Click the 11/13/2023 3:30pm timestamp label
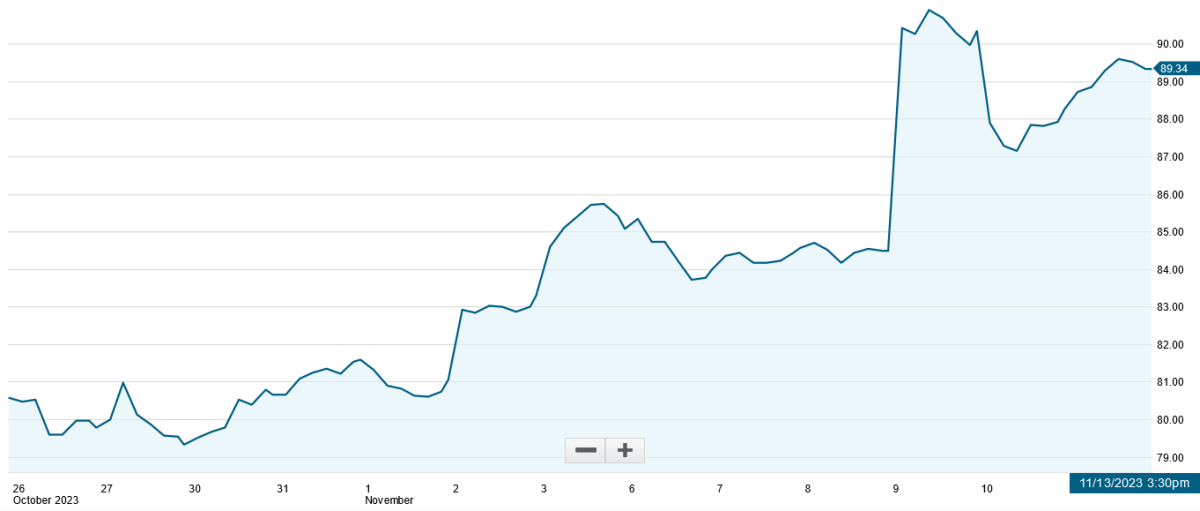 point(1134,483)
